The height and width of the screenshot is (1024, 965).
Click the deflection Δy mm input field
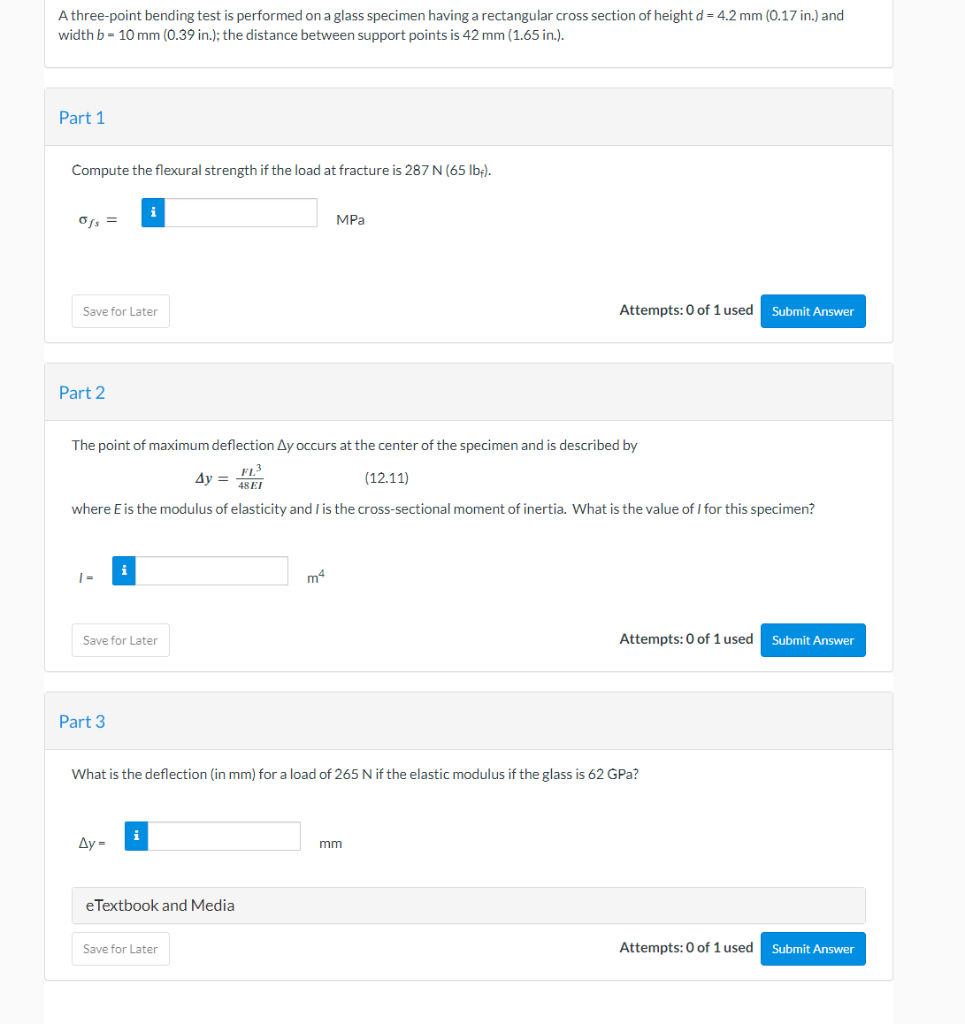[224, 836]
